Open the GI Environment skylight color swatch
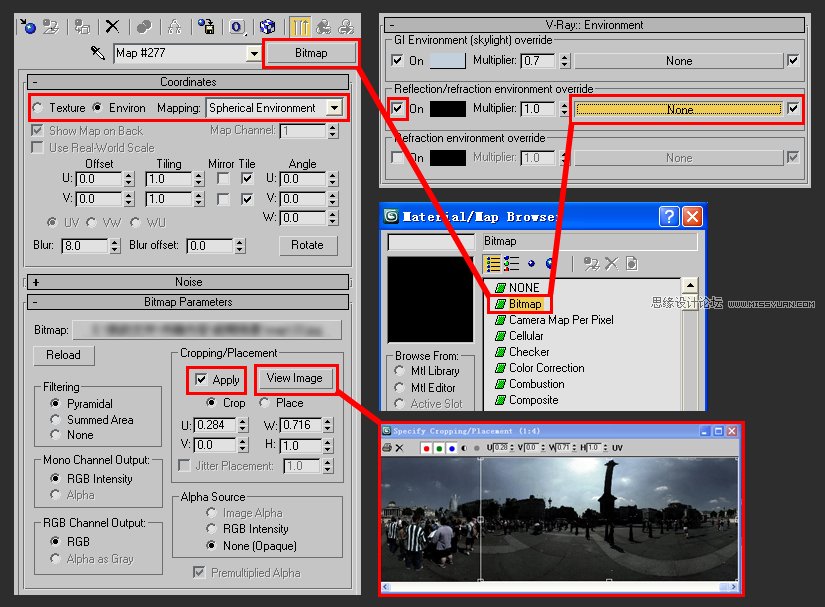The width and height of the screenshot is (825, 607). [448, 61]
